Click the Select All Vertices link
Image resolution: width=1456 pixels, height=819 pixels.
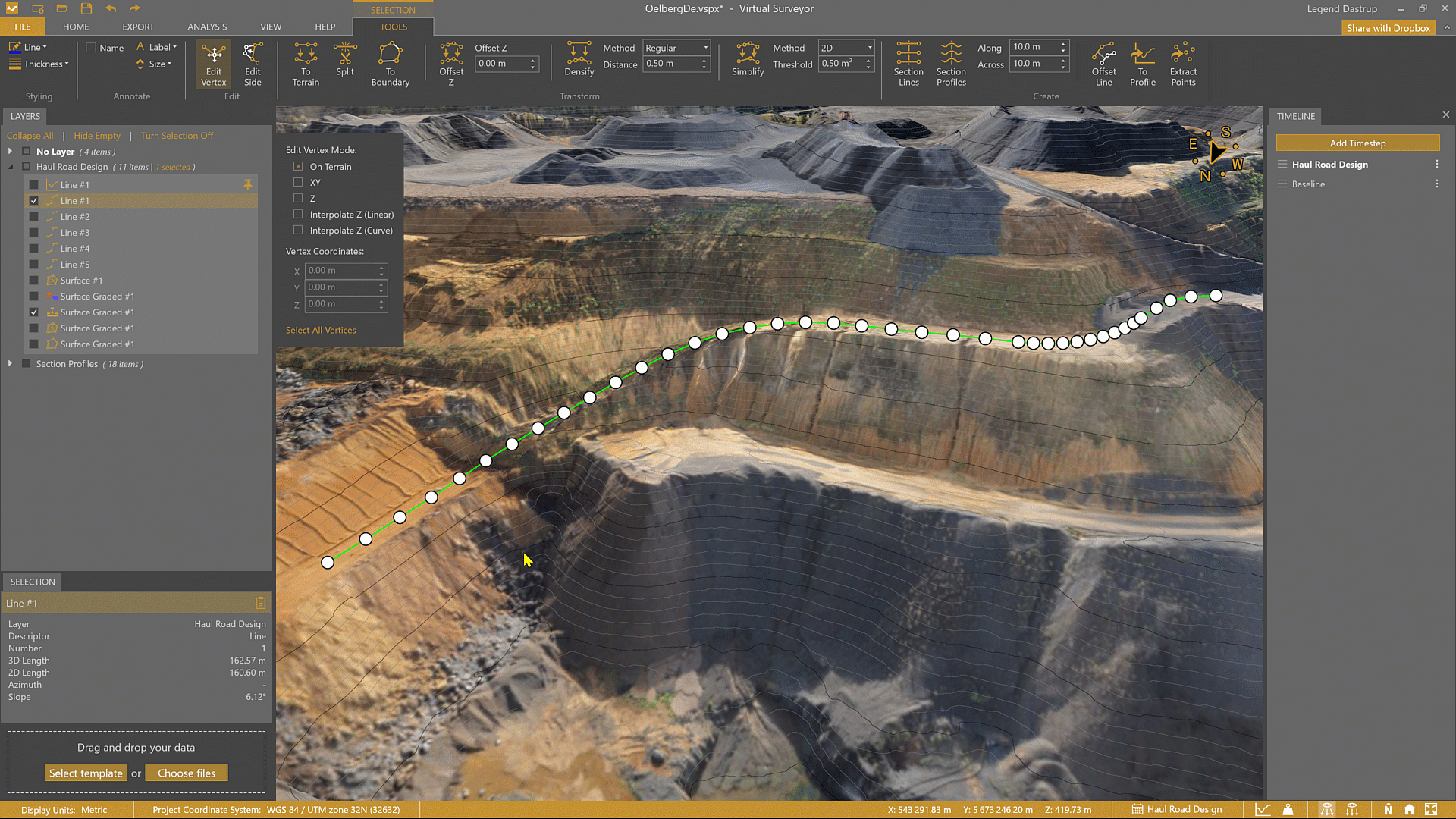(321, 331)
